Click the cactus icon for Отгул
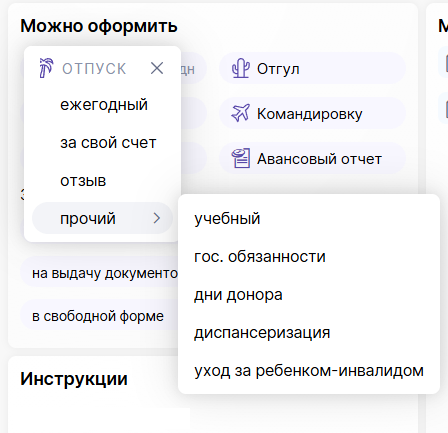448x433 pixels. point(240,68)
